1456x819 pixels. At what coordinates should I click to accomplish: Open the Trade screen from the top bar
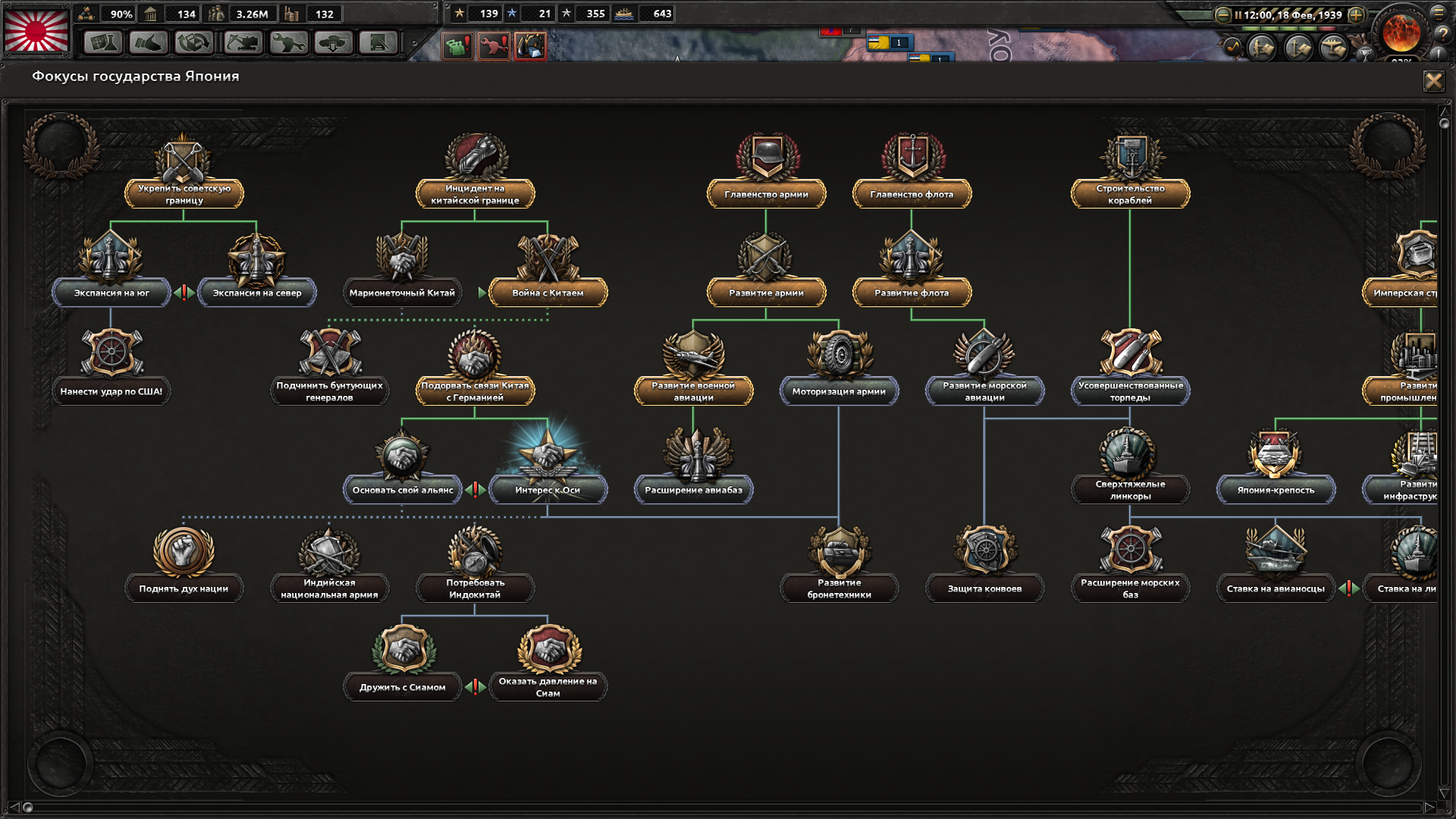click(x=194, y=43)
